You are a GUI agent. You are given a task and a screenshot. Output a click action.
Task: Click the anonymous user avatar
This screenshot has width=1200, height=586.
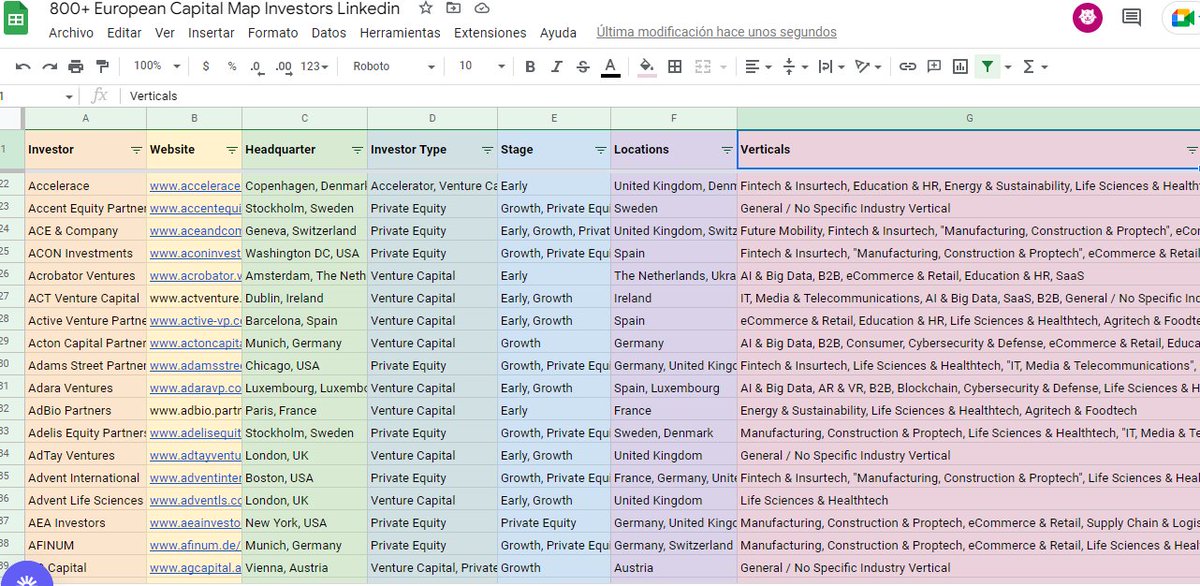coord(1087,17)
